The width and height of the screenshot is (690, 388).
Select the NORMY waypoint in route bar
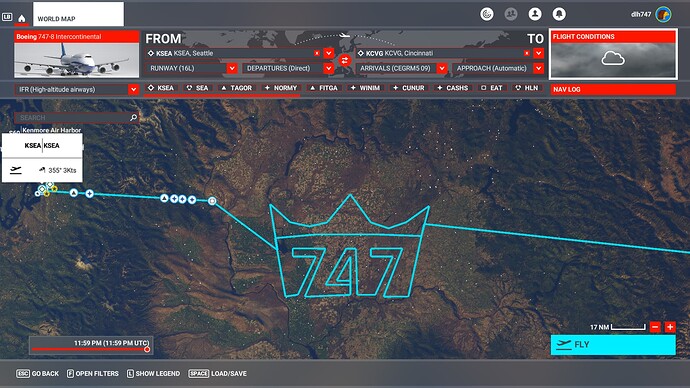(x=280, y=88)
